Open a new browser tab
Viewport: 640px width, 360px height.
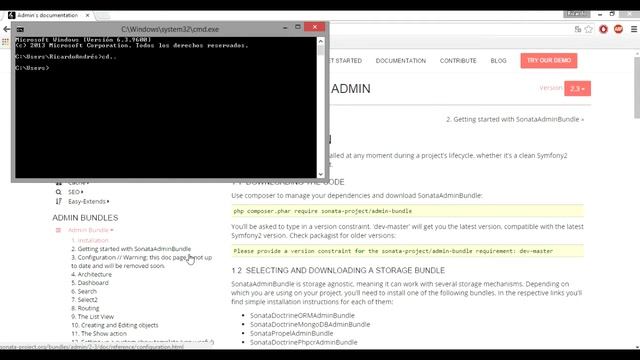[103, 16]
